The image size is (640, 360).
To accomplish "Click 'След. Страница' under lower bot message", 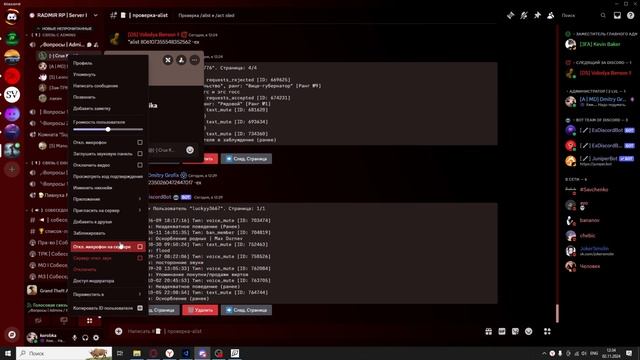I will click(247, 310).
